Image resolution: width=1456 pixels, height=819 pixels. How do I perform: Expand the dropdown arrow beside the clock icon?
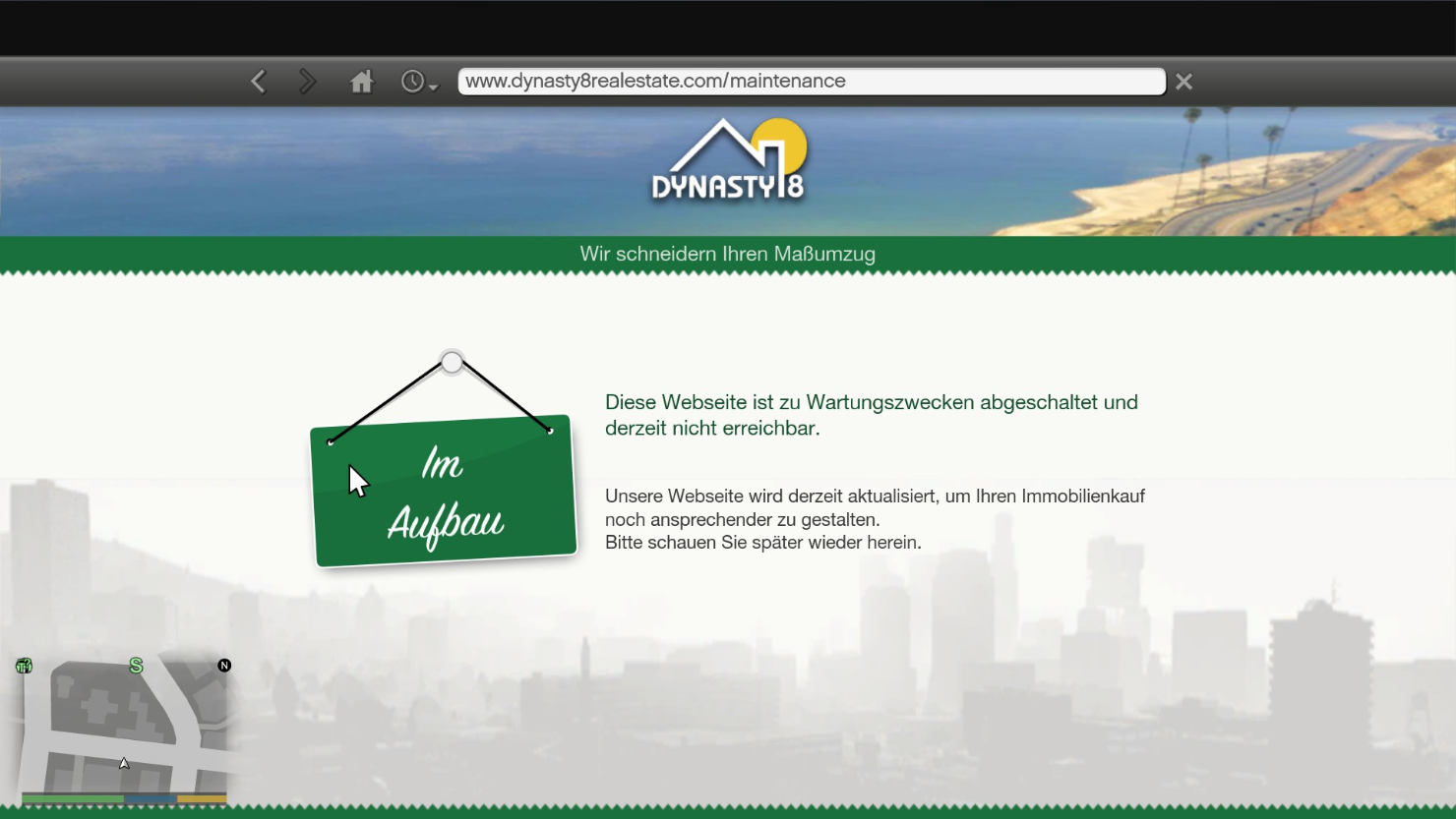pyautogui.click(x=433, y=88)
